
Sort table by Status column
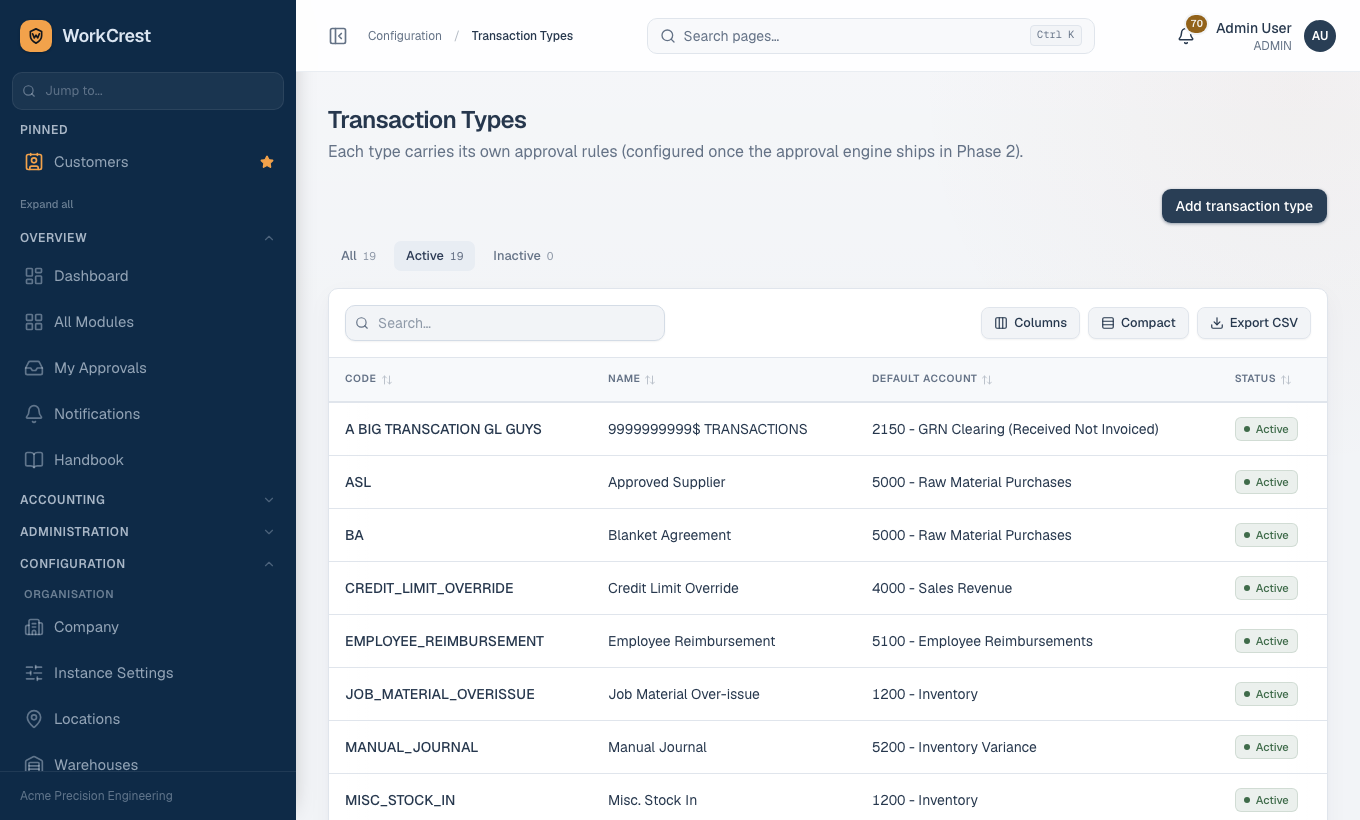1263,379
